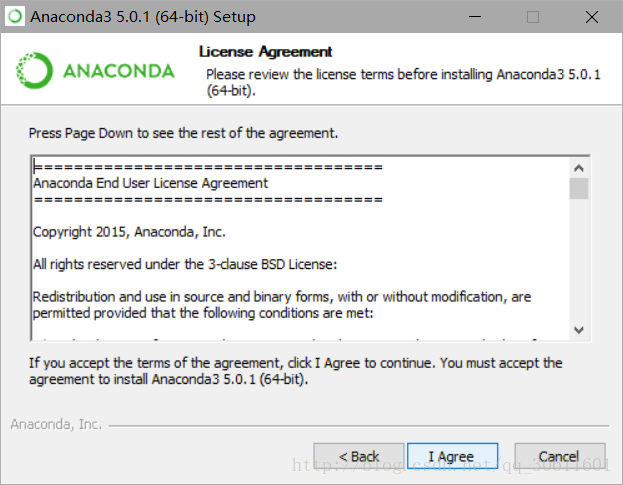
Task: Cancel the Anaconda3 installation
Action: click(x=560, y=456)
